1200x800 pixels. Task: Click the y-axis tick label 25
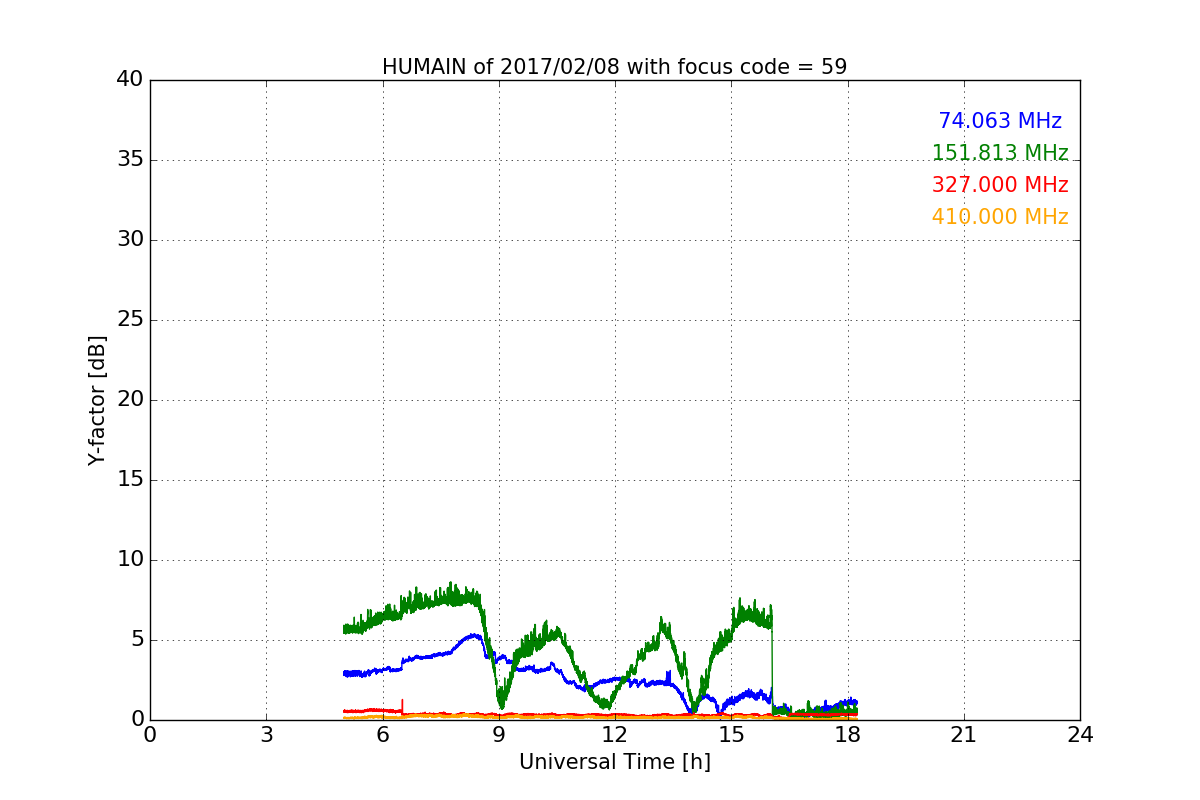(130, 320)
